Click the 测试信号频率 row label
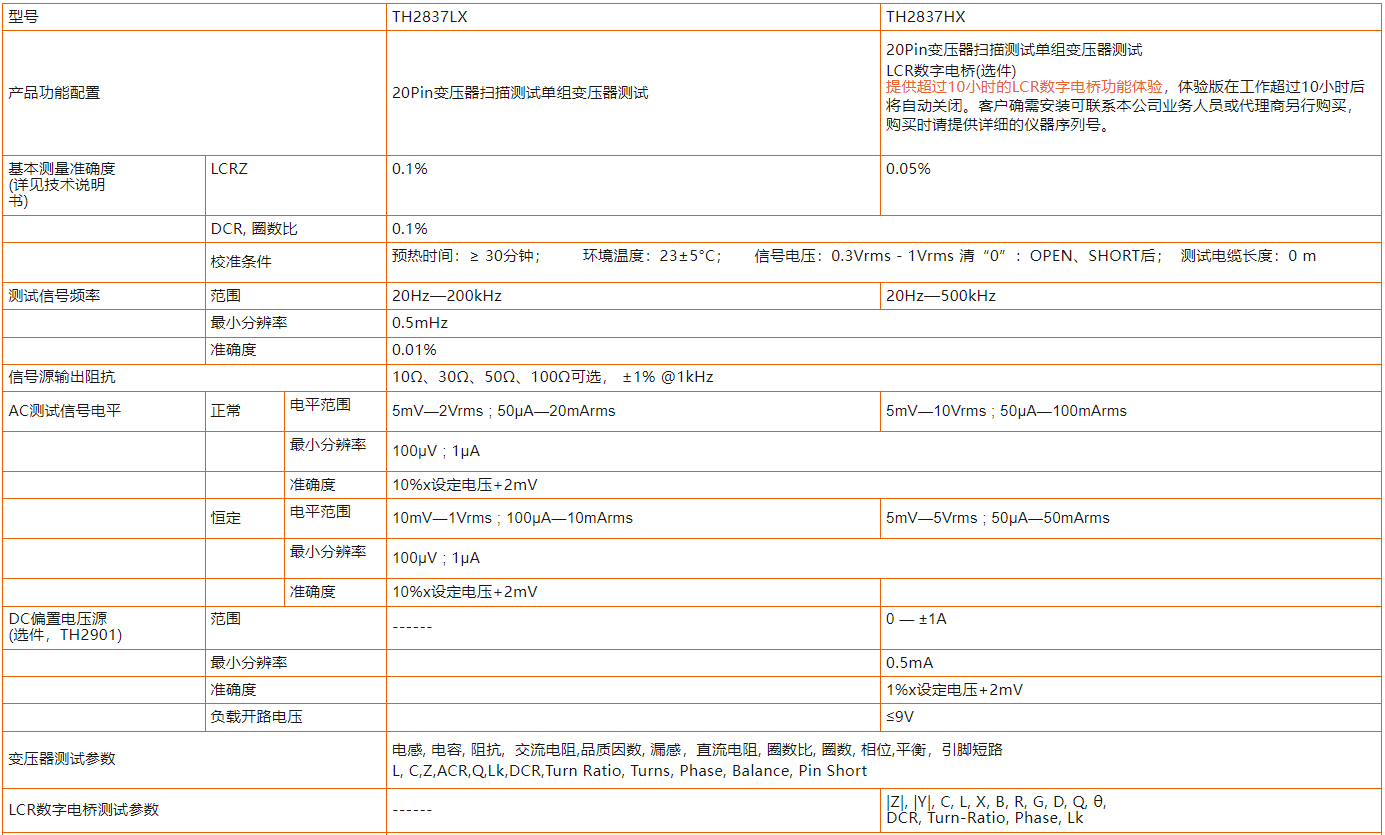1385x835 pixels. click(x=54, y=296)
